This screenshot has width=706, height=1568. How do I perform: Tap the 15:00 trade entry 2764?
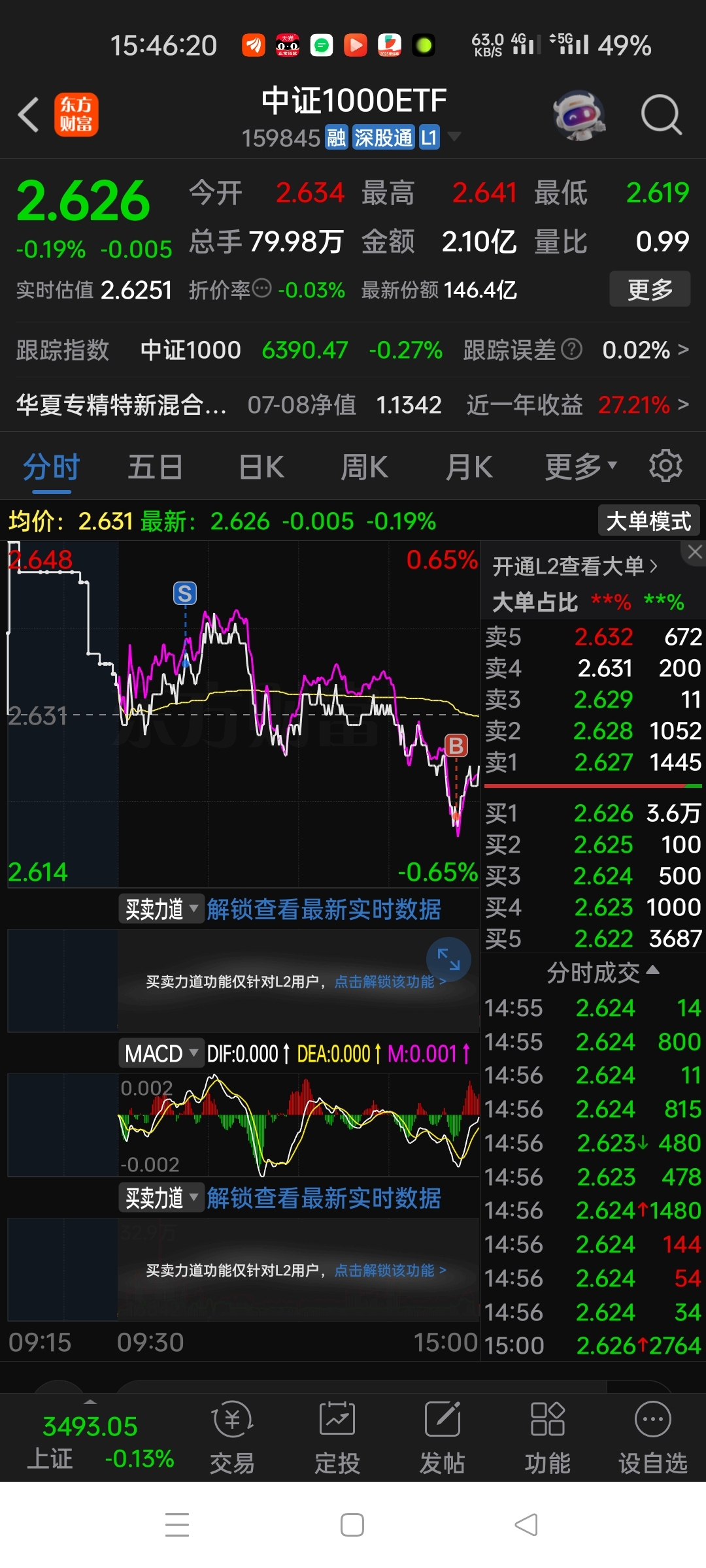[x=594, y=1345]
